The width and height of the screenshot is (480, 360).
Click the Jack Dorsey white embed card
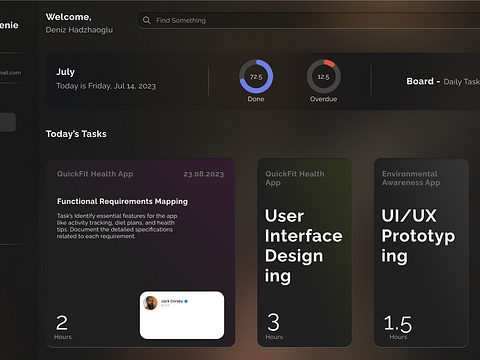click(182, 315)
